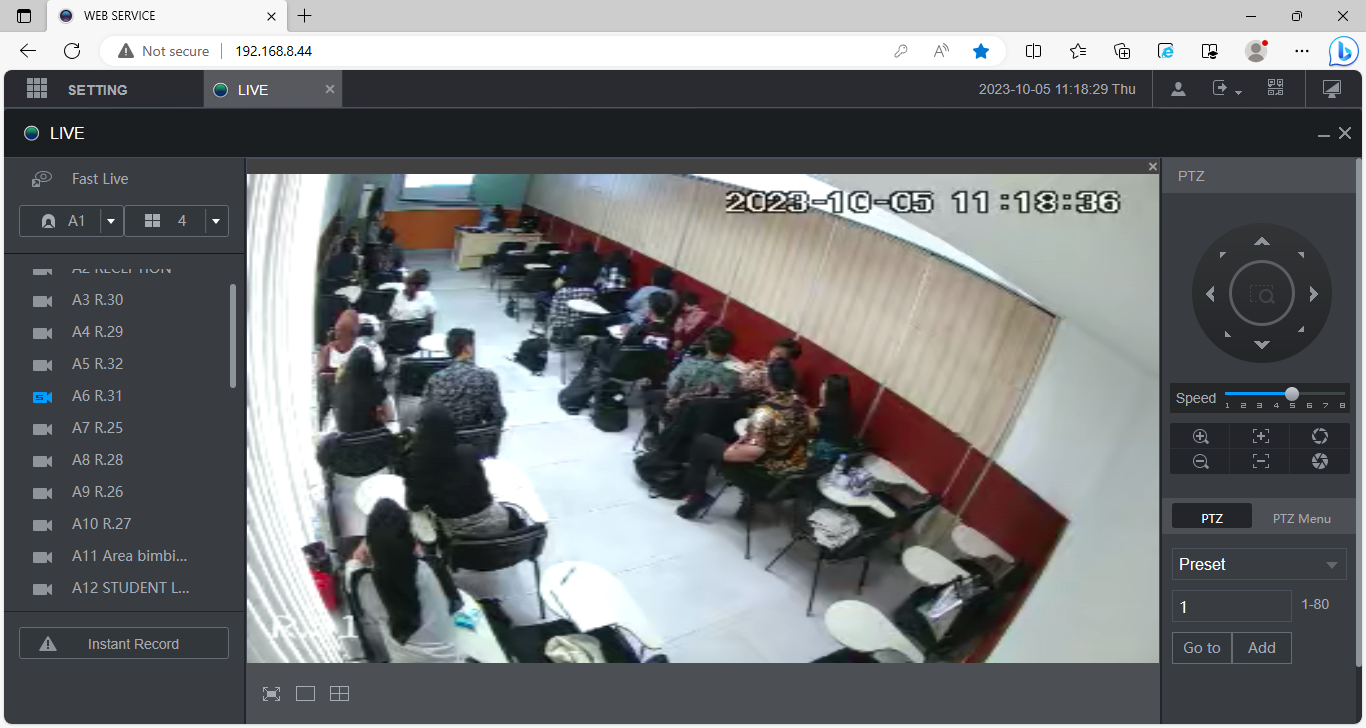Move camera diagonally with PTZ down-right arrow

click(x=1300, y=330)
